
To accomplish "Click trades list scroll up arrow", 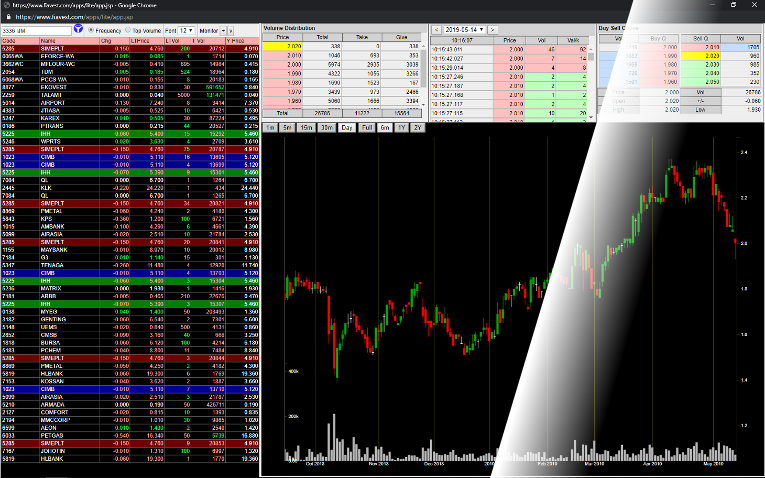I will click(591, 49).
